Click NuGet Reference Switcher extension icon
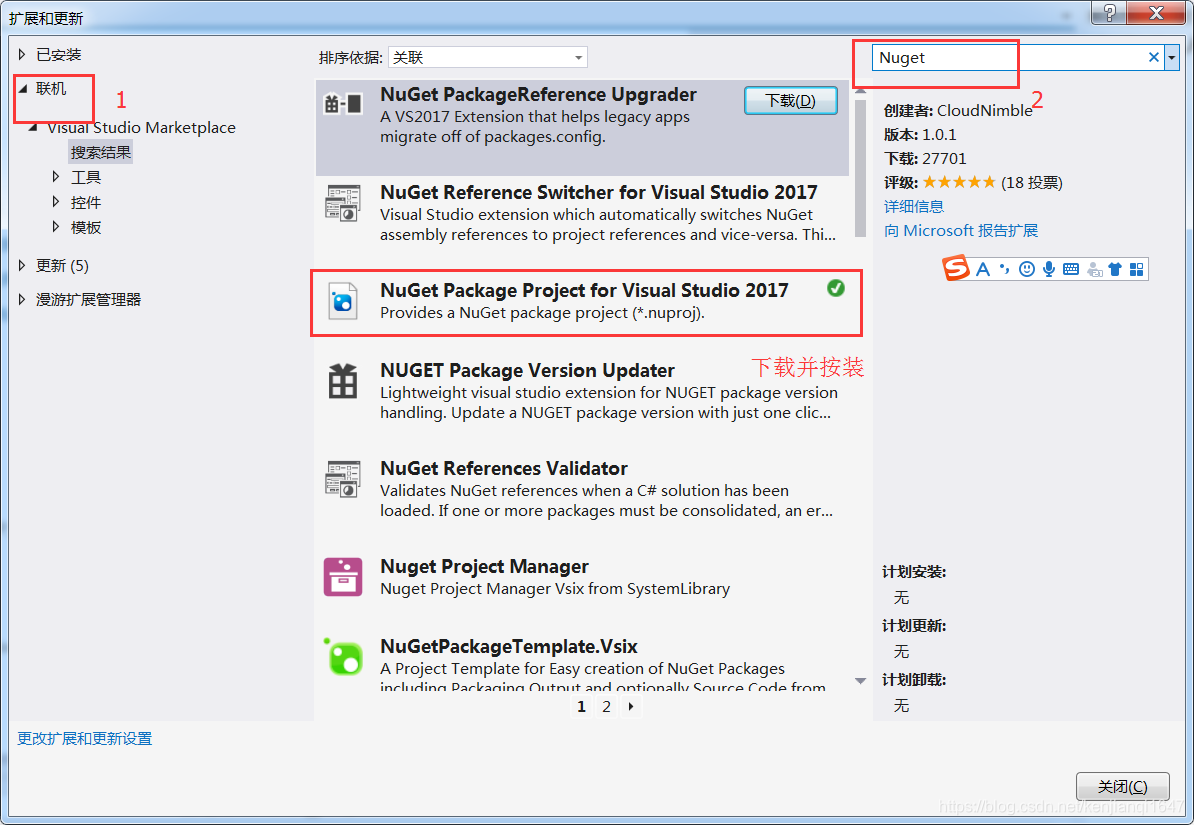The width and height of the screenshot is (1194, 825). (x=343, y=203)
